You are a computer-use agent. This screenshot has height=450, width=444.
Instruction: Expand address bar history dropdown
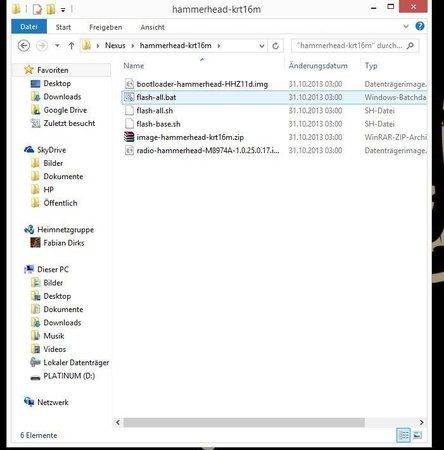point(262,46)
